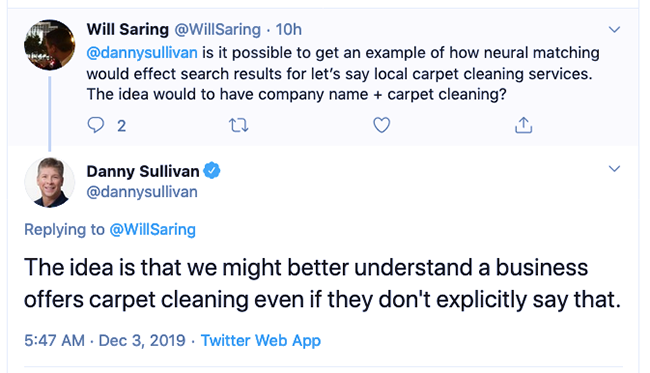The height and width of the screenshot is (373, 650).
Task: Open the Will Saring display name
Action: pos(128,29)
